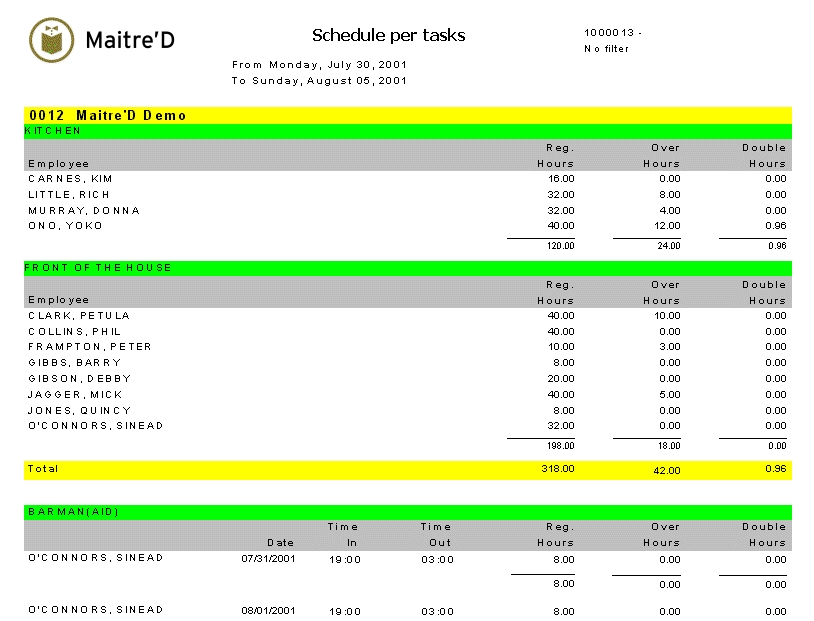Click the 318.00 total regular hours
Viewport: 814px width, 621px height.
(x=559, y=469)
